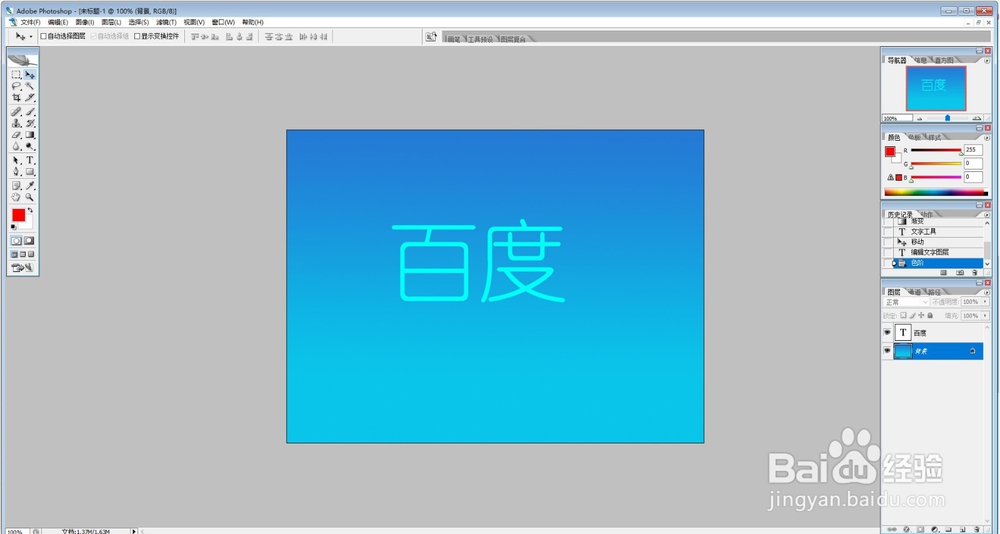The height and width of the screenshot is (534, 1000).
Task: Open the 滤镜(T) menu
Action: [x=166, y=22]
